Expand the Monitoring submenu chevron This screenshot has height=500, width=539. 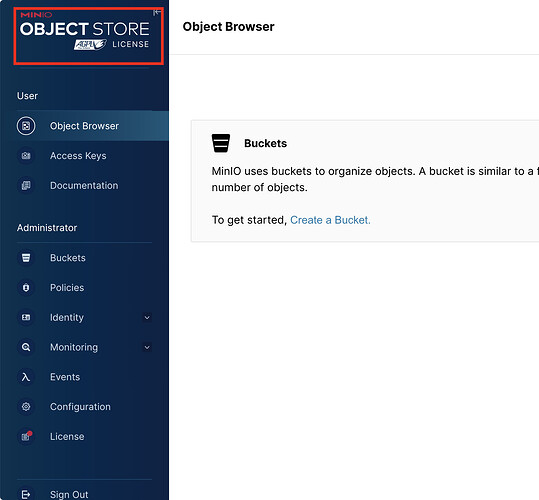point(147,347)
